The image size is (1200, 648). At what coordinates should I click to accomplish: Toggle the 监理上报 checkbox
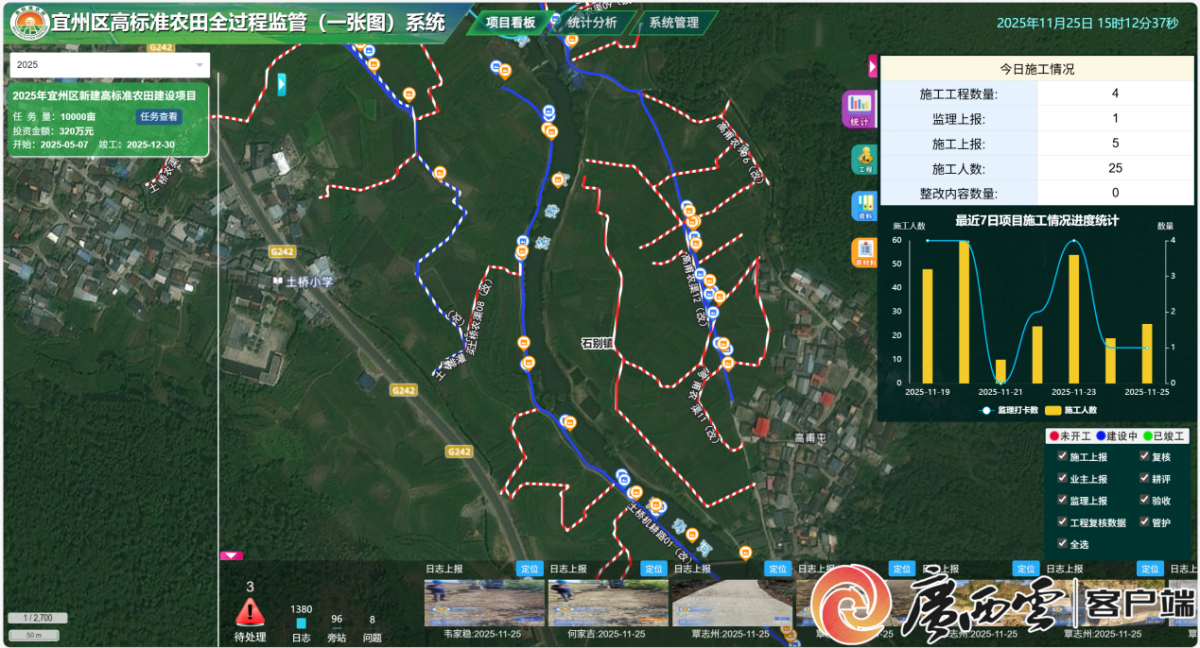1062,500
